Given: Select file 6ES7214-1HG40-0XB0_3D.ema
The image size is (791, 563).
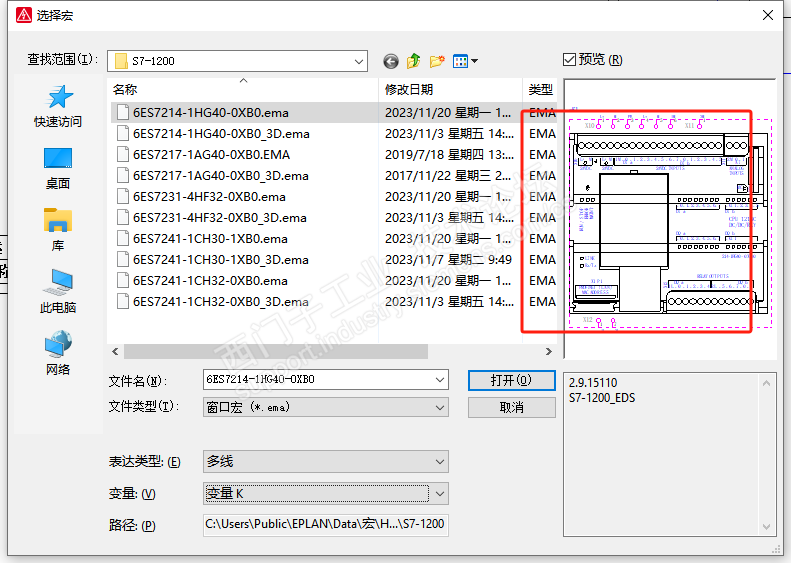Looking at the screenshot, I should click(x=221, y=134).
